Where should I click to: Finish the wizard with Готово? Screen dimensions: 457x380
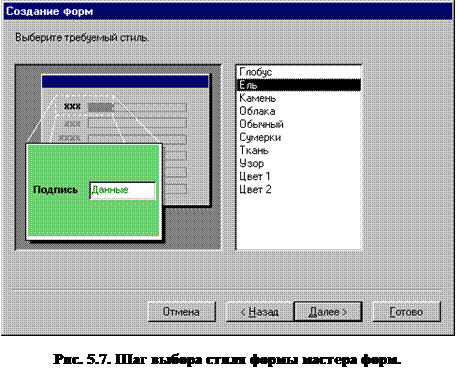click(x=406, y=312)
